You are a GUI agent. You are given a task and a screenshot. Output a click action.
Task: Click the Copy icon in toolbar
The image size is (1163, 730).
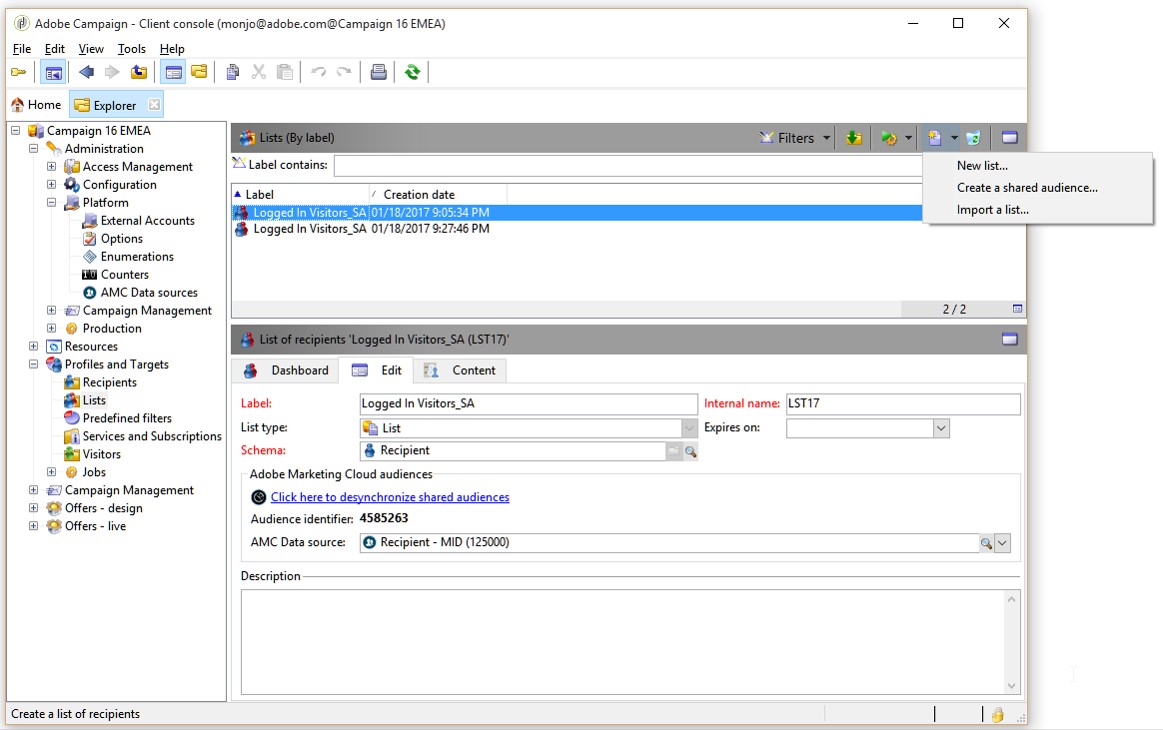coord(233,72)
